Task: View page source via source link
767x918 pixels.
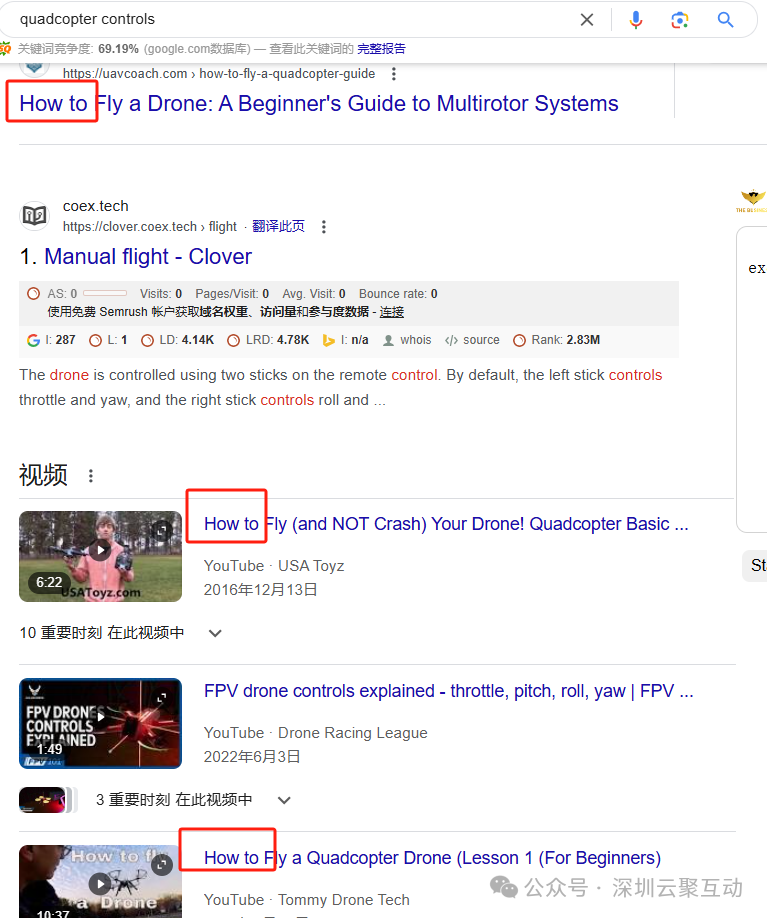Action: (x=472, y=340)
